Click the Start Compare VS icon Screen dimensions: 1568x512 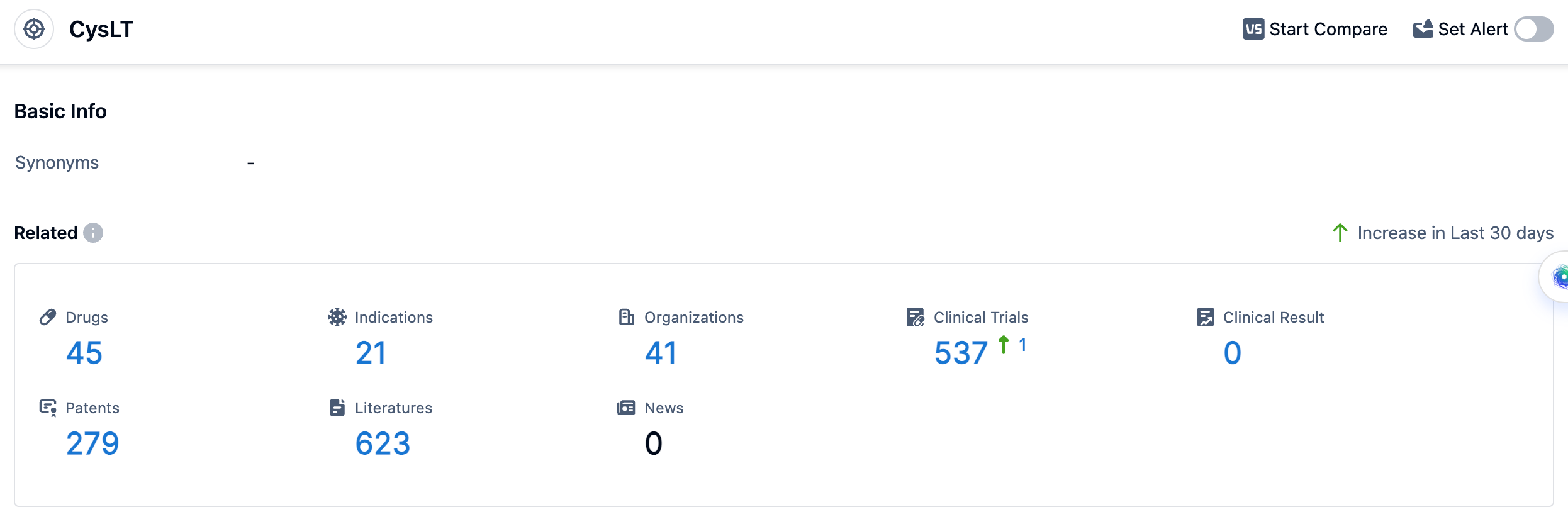[x=1253, y=30]
